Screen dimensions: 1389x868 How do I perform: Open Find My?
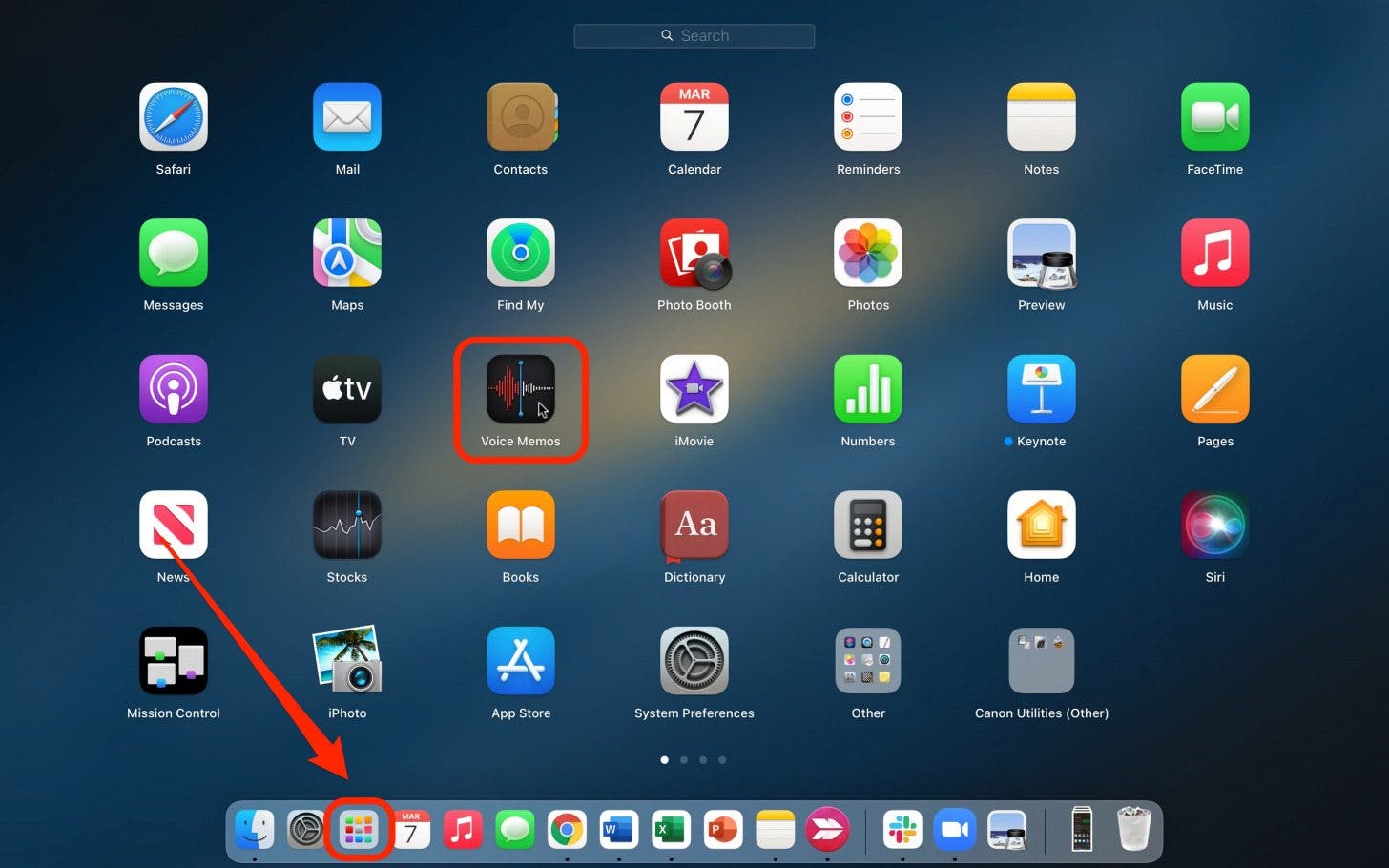[x=521, y=253]
